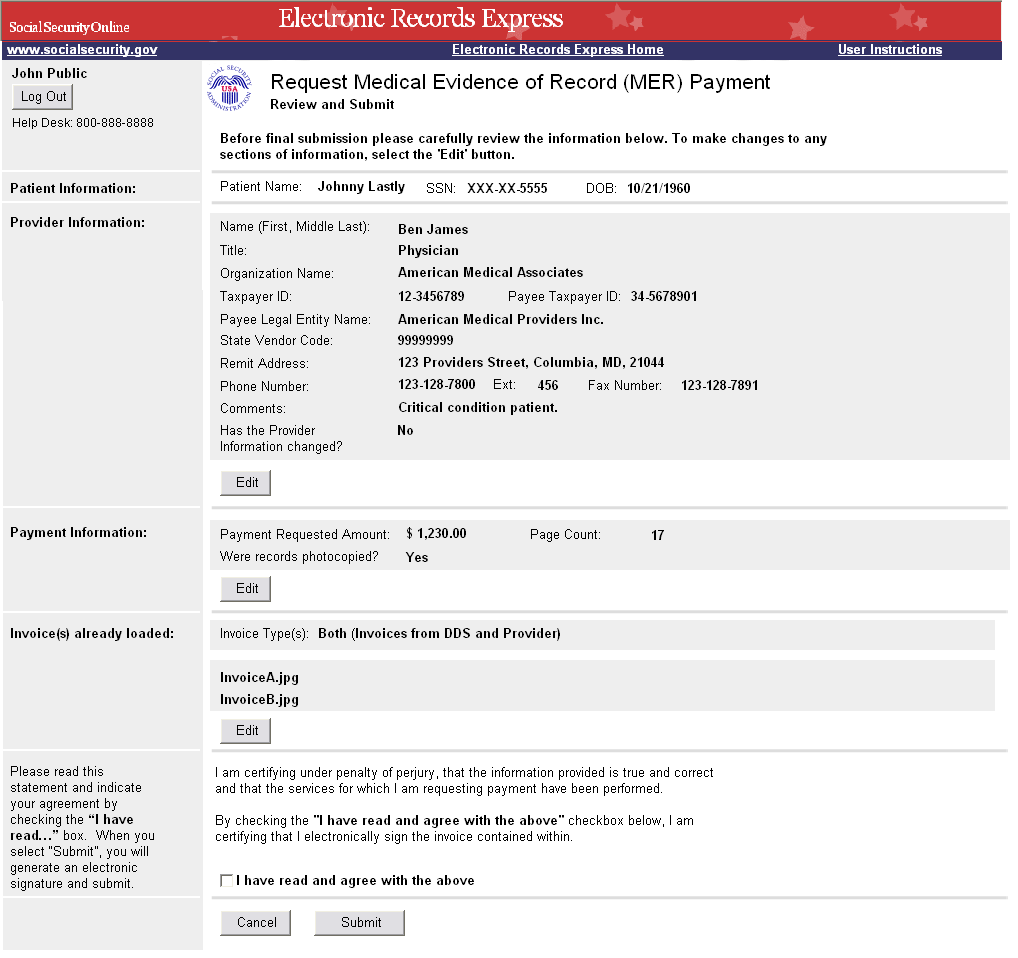This screenshot has width=1018, height=958.
Task: Click the 'Review and Submit' subheading
Action: pyautogui.click(x=332, y=104)
